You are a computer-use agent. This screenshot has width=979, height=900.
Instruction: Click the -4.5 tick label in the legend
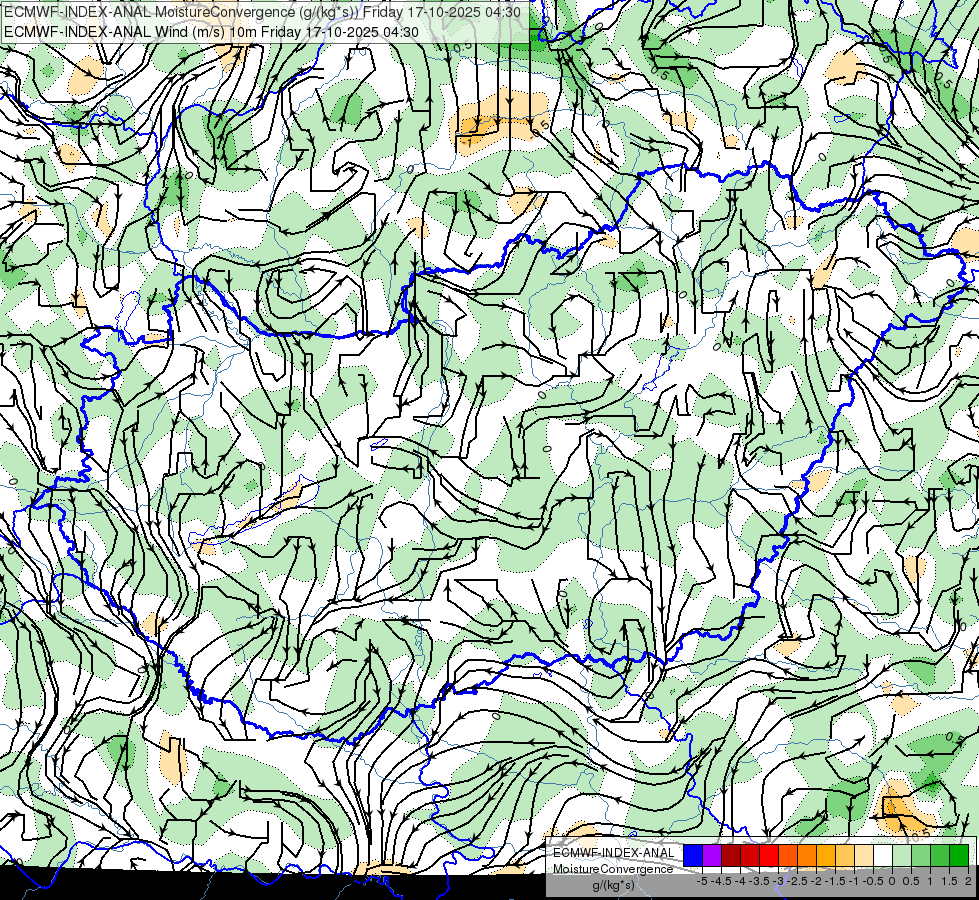pyautogui.click(x=721, y=881)
